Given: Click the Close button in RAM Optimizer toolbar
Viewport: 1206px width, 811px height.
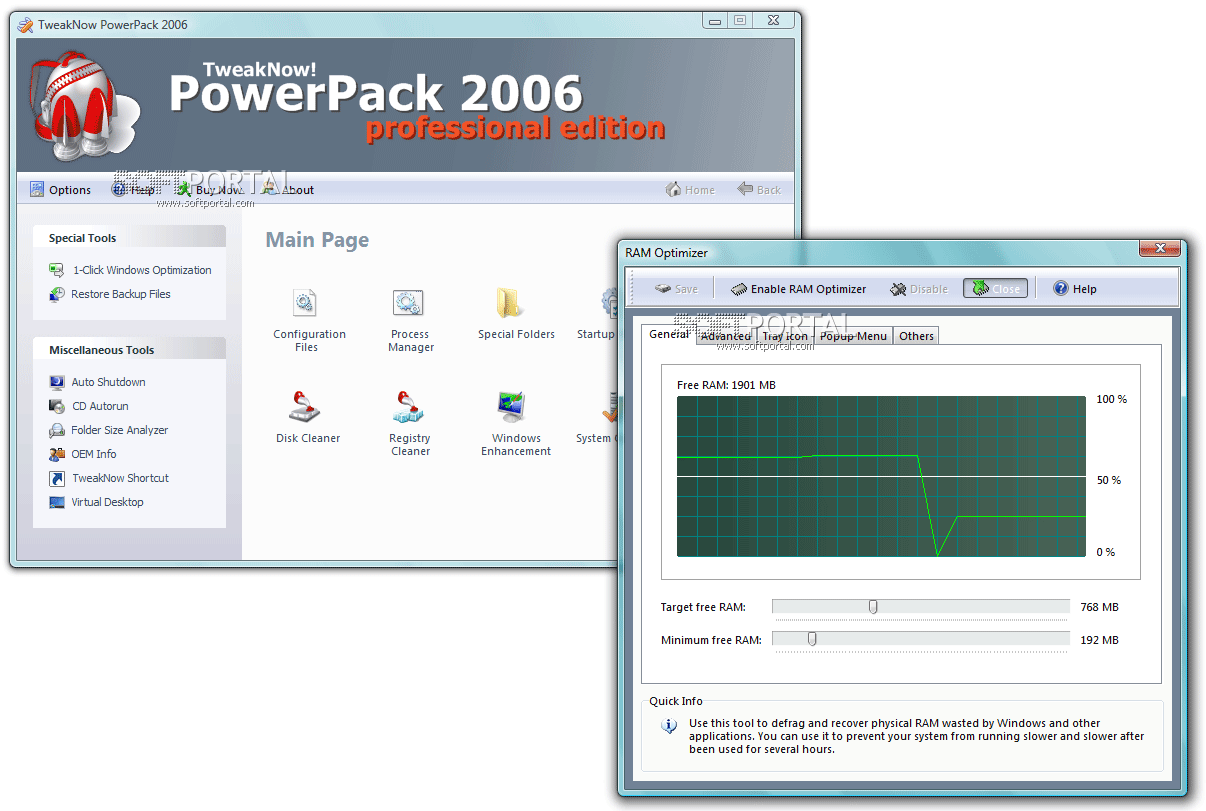Looking at the screenshot, I should click(x=994, y=289).
